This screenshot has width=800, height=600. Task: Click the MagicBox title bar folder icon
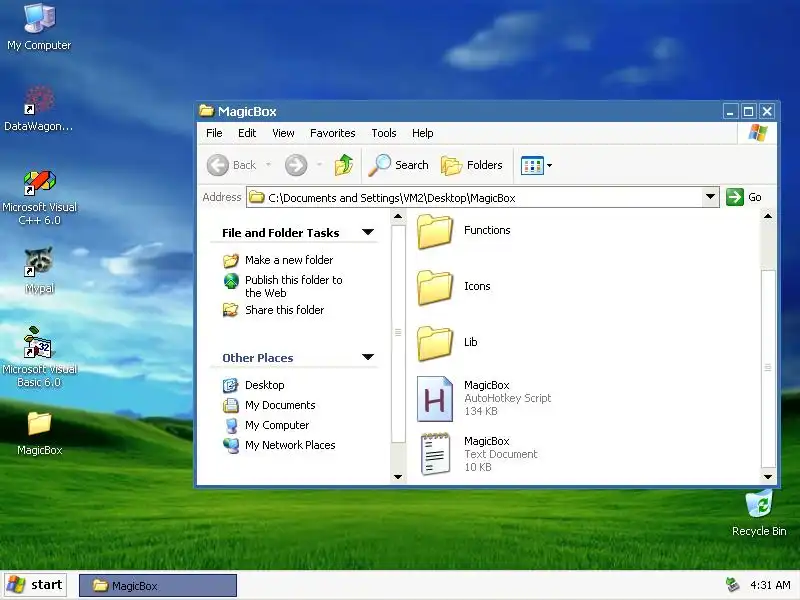pyautogui.click(x=206, y=111)
